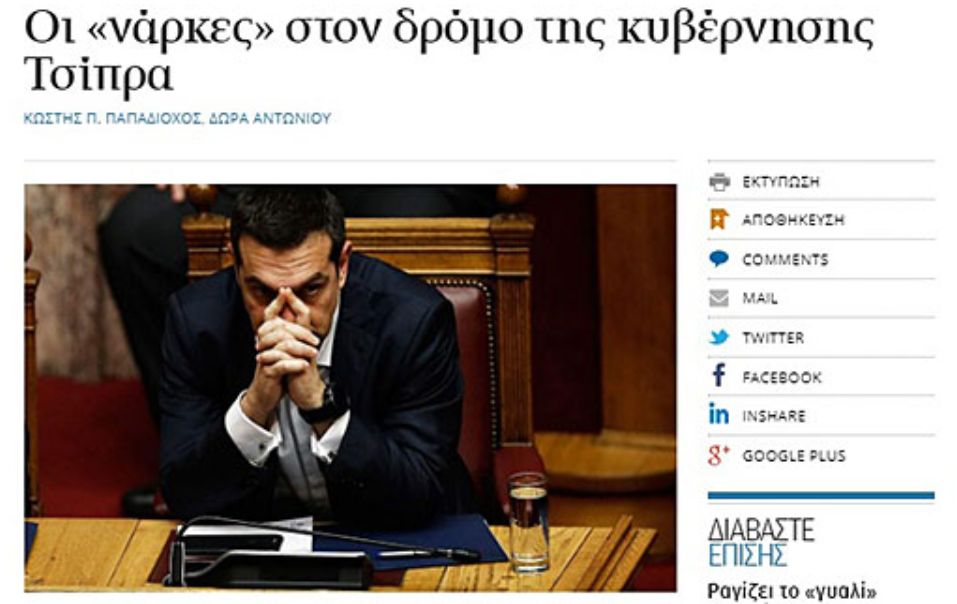Click the LinkedIn in icon
Image resolution: width=957 pixels, height=604 pixels.
(719, 415)
